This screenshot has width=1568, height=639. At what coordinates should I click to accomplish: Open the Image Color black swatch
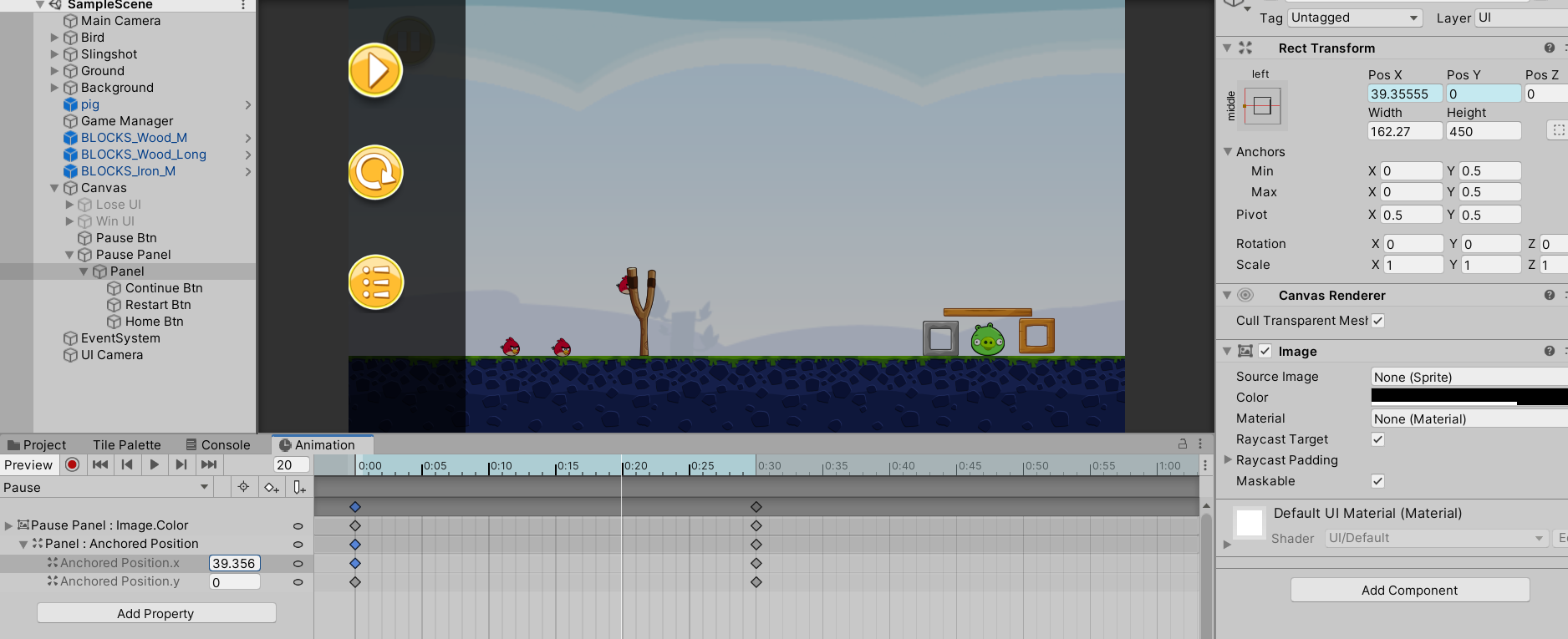pyautogui.click(x=1469, y=397)
